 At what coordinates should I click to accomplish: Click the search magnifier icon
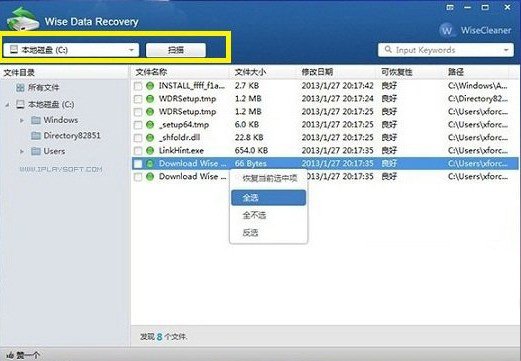click(x=388, y=50)
